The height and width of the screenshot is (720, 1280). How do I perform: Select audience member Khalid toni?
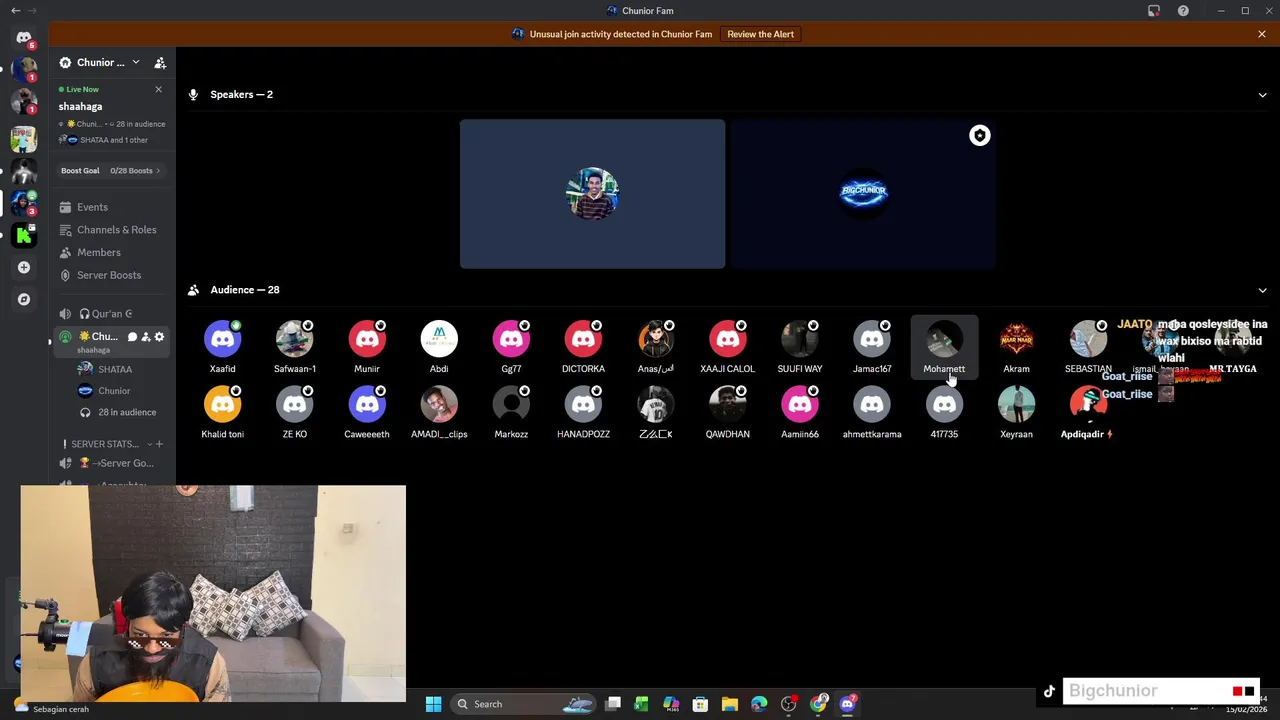[223, 412]
